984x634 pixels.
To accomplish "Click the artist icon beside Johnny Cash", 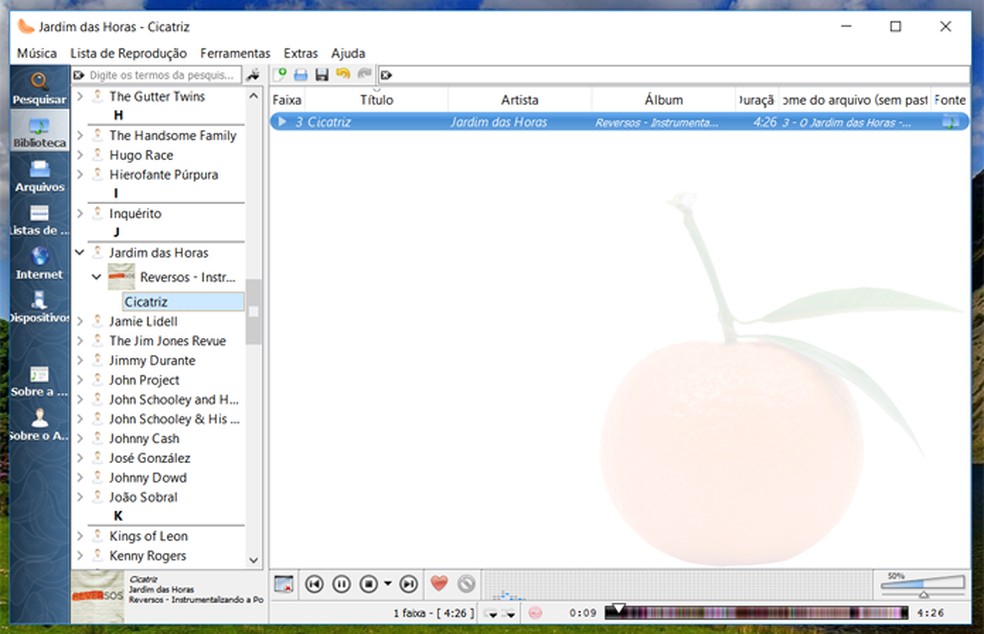I will tap(98, 438).
